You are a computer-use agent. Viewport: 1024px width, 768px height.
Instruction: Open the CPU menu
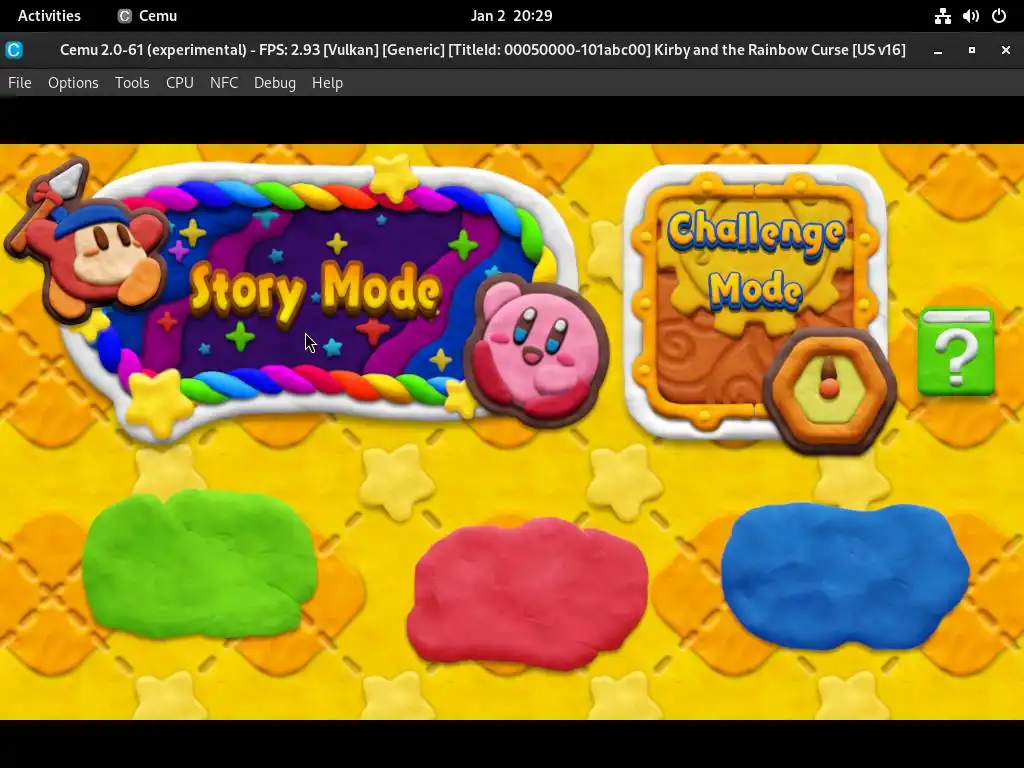point(180,83)
